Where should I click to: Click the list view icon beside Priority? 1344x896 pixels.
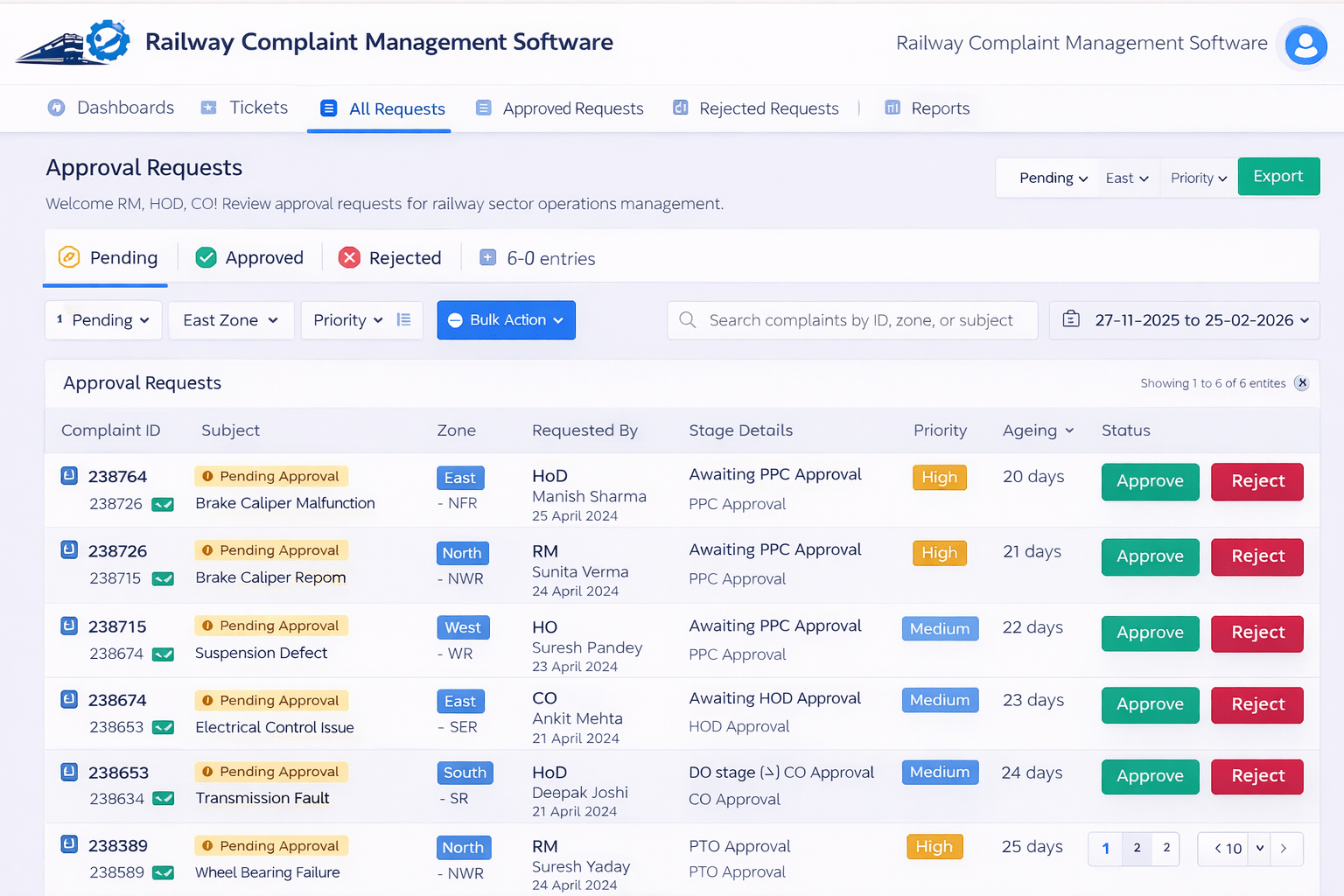[403, 320]
